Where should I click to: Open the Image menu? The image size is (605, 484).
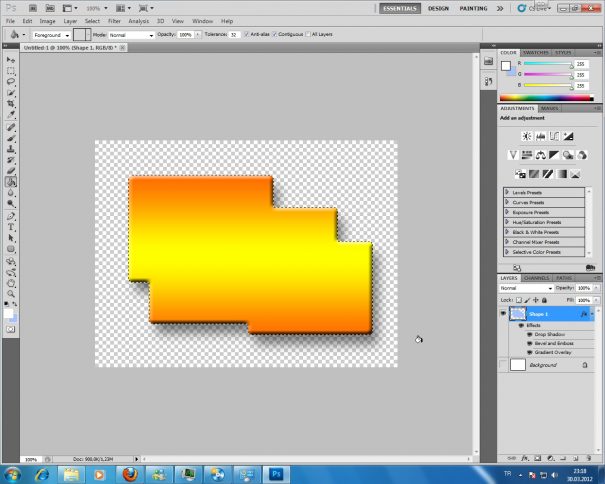pyautogui.click(x=47, y=21)
